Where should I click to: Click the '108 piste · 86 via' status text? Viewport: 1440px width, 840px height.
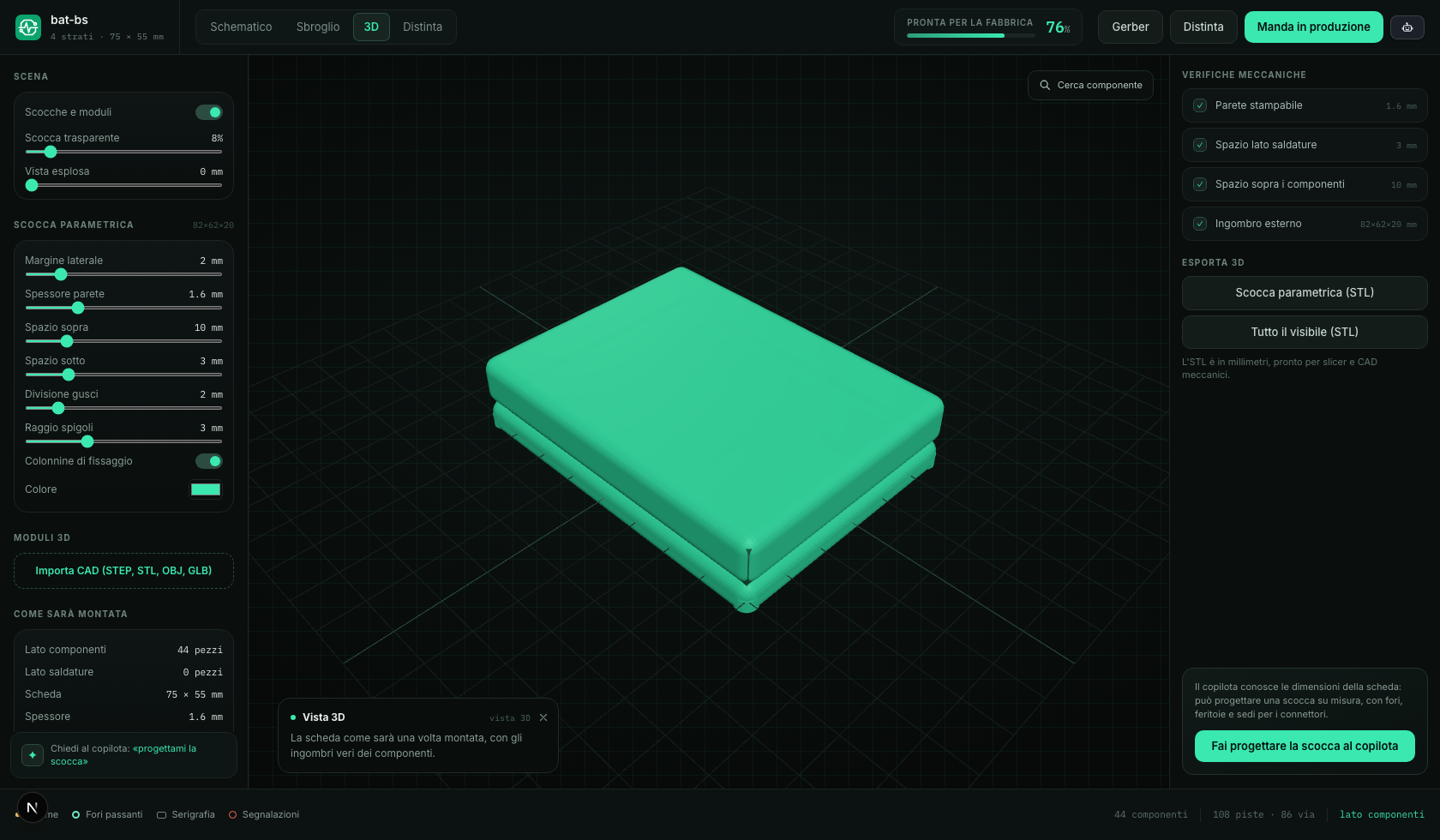pos(1263,815)
